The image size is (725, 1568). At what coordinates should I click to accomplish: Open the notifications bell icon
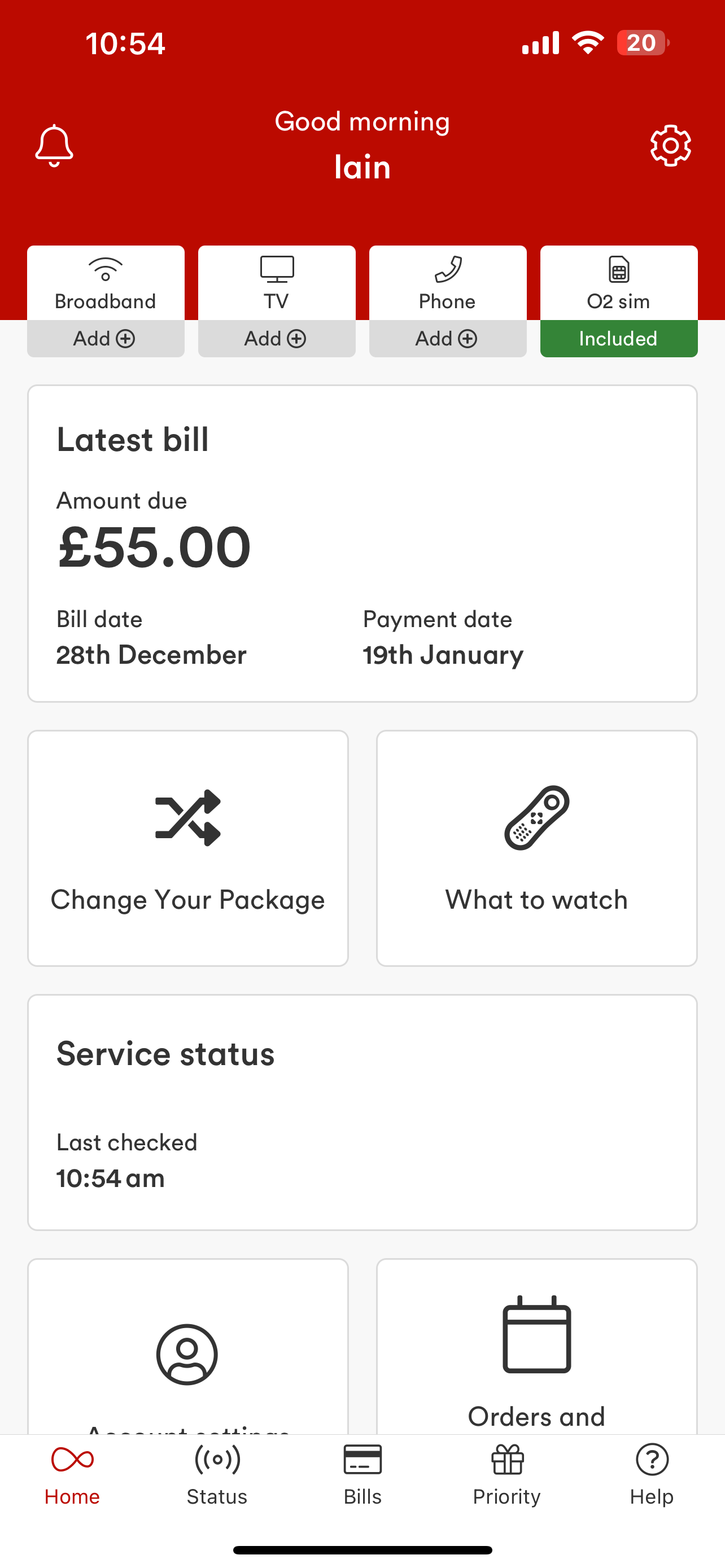tap(54, 146)
